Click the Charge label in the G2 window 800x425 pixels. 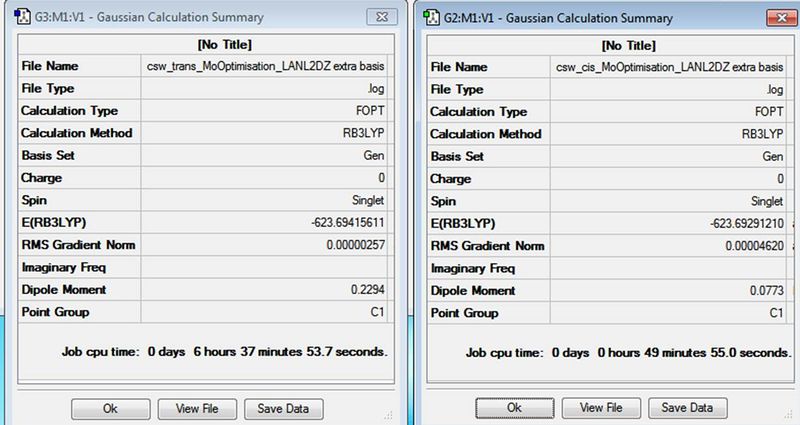tap(451, 179)
